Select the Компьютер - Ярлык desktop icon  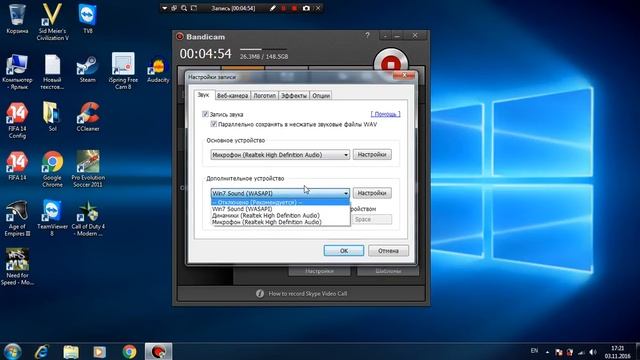click(x=17, y=72)
